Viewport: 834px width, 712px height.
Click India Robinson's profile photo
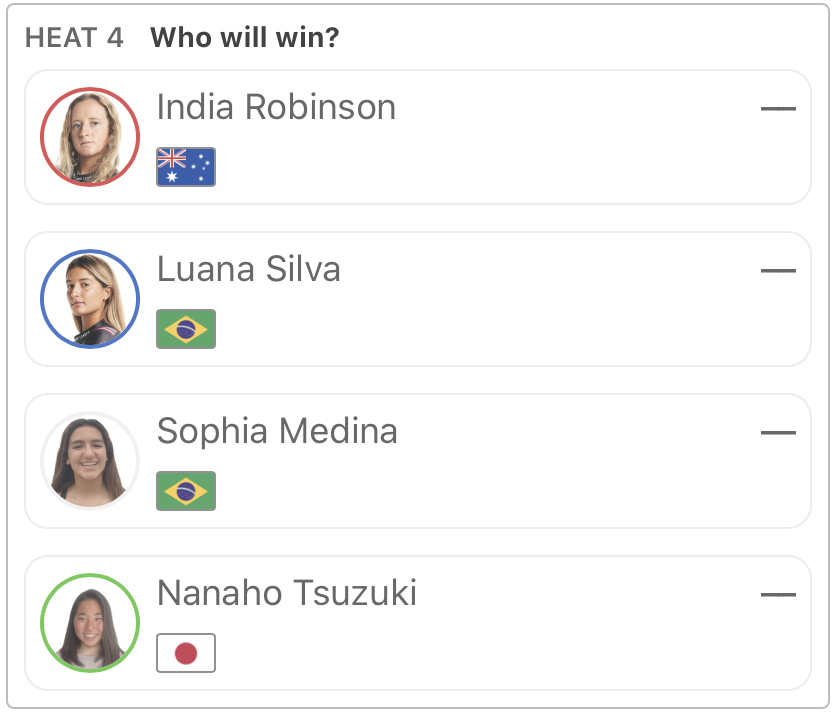90,137
